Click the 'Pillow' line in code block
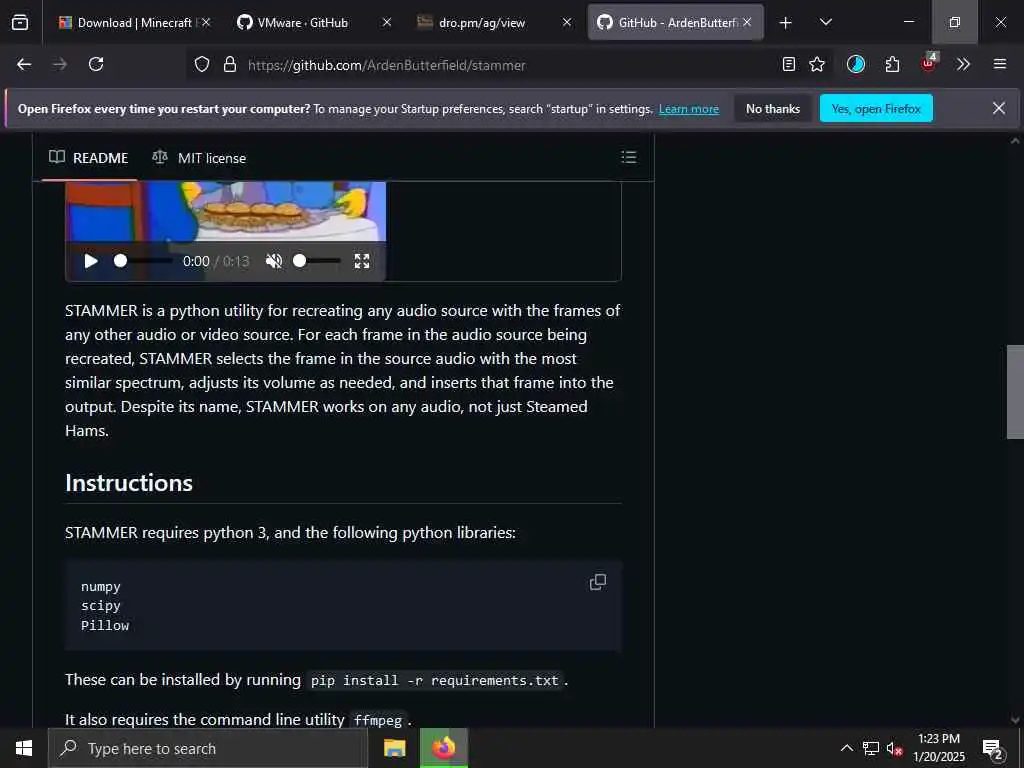1024x768 pixels. pyautogui.click(x=105, y=626)
